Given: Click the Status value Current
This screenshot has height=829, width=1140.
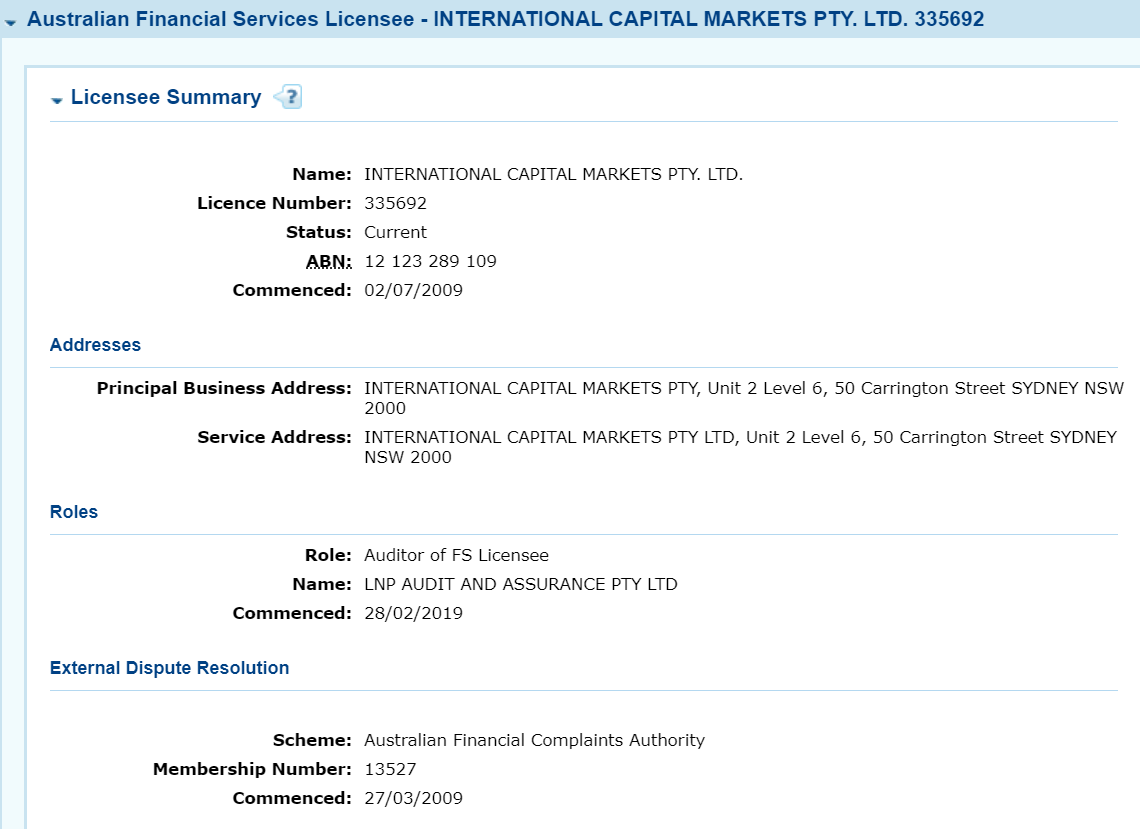Looking at the screenshot, I should 395,232.
